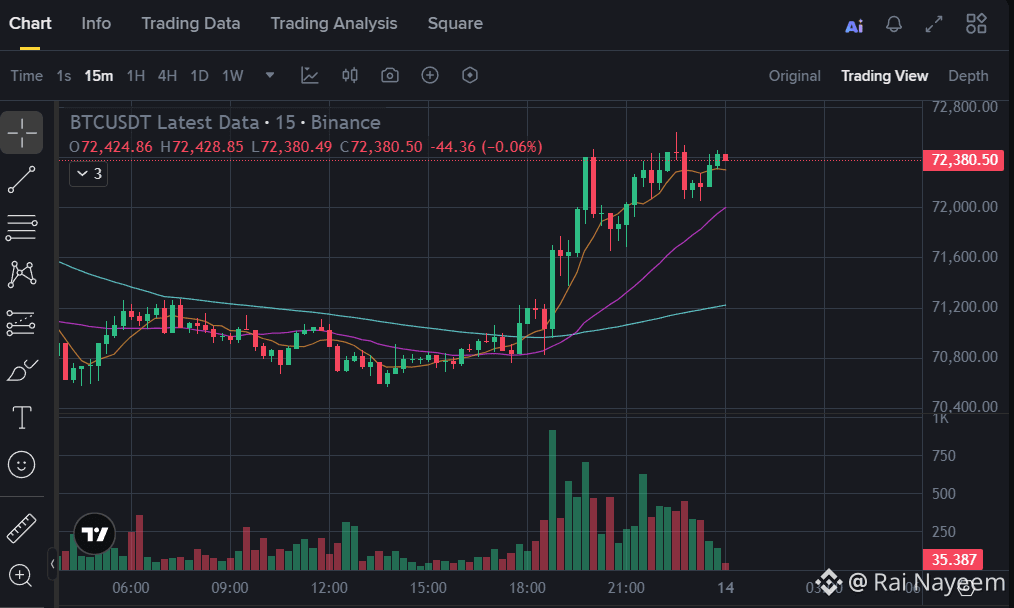Select the 1s time interval
The height and width of the screenshot is (608, 1014).
(x=63, y=76)
